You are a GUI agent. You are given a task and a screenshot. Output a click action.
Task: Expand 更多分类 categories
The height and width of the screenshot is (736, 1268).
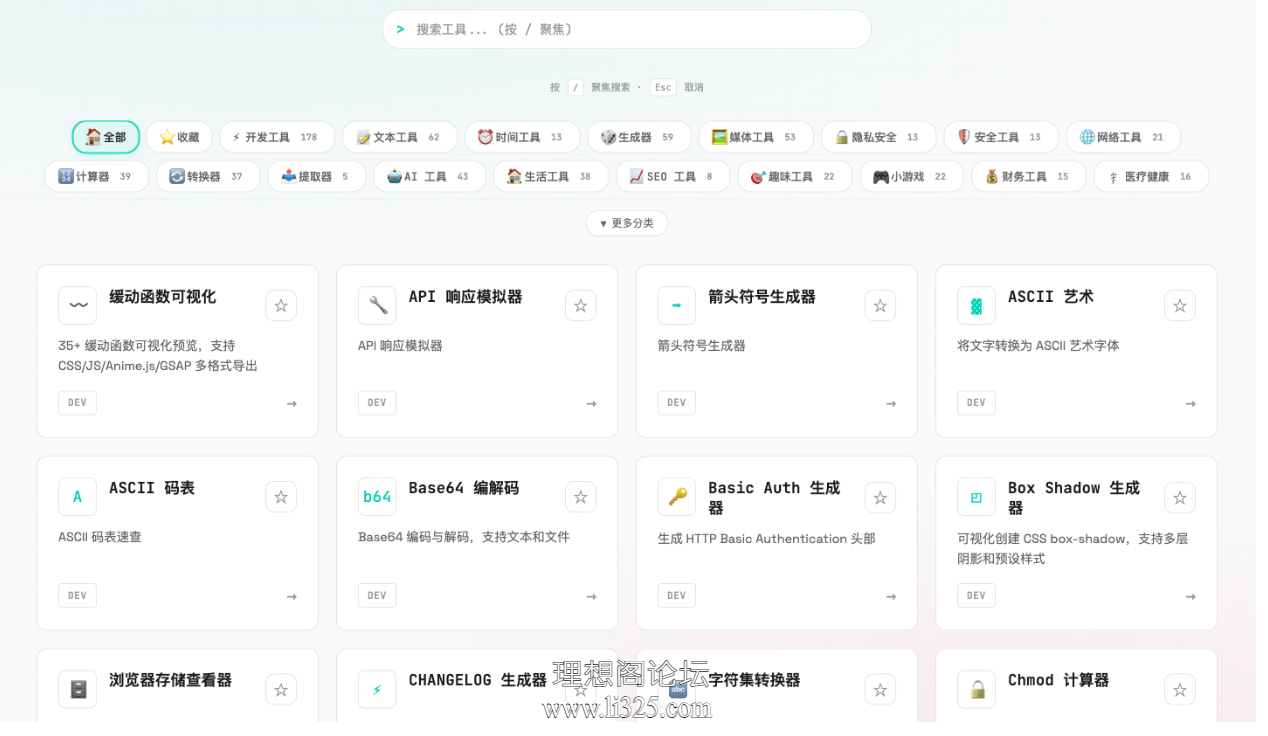[x=627, y=223]
